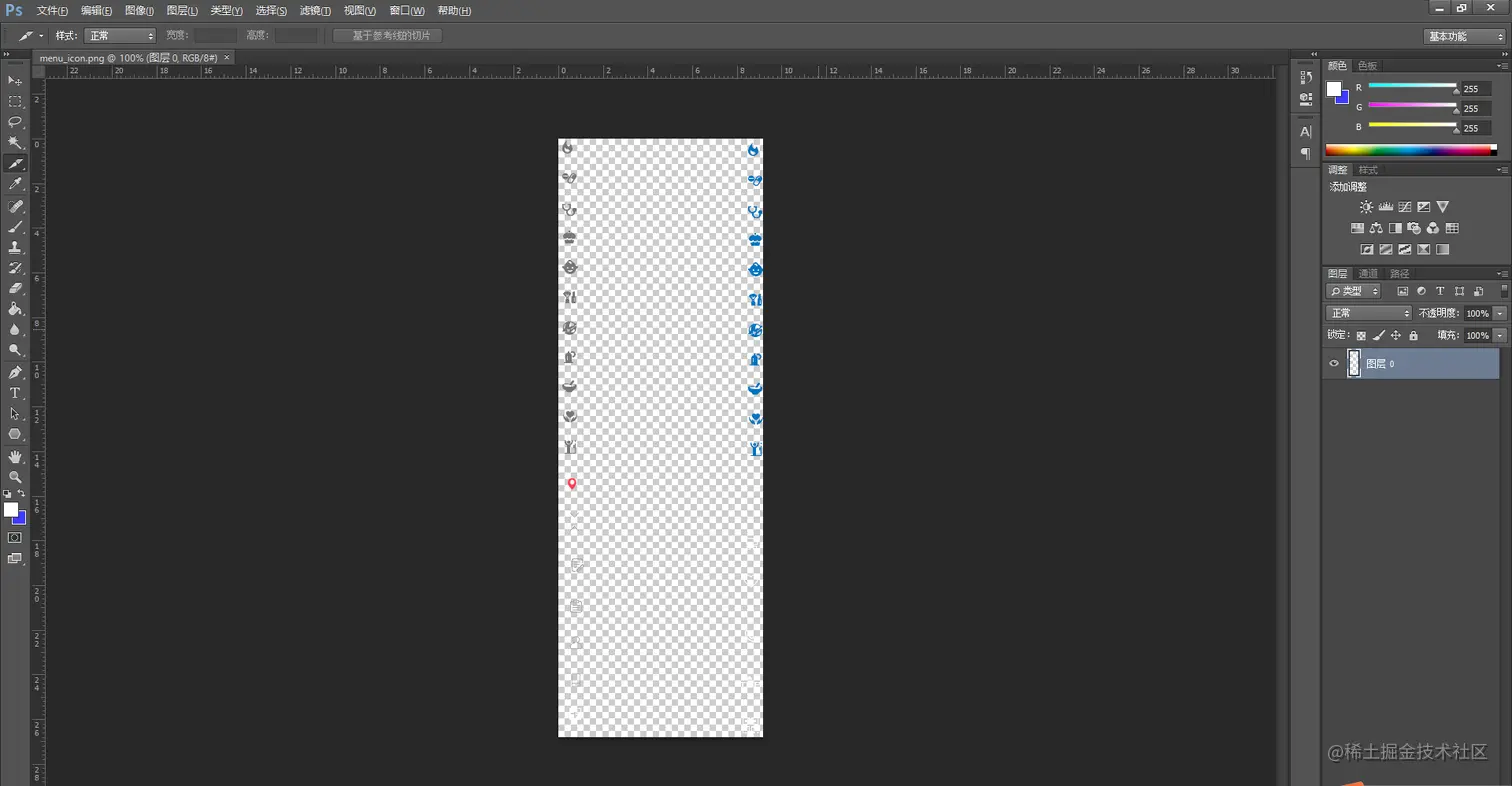This screenshot has width=1512, height=786.
Task: Click the R red channel slider
Action: click(x=1412, y=88)
